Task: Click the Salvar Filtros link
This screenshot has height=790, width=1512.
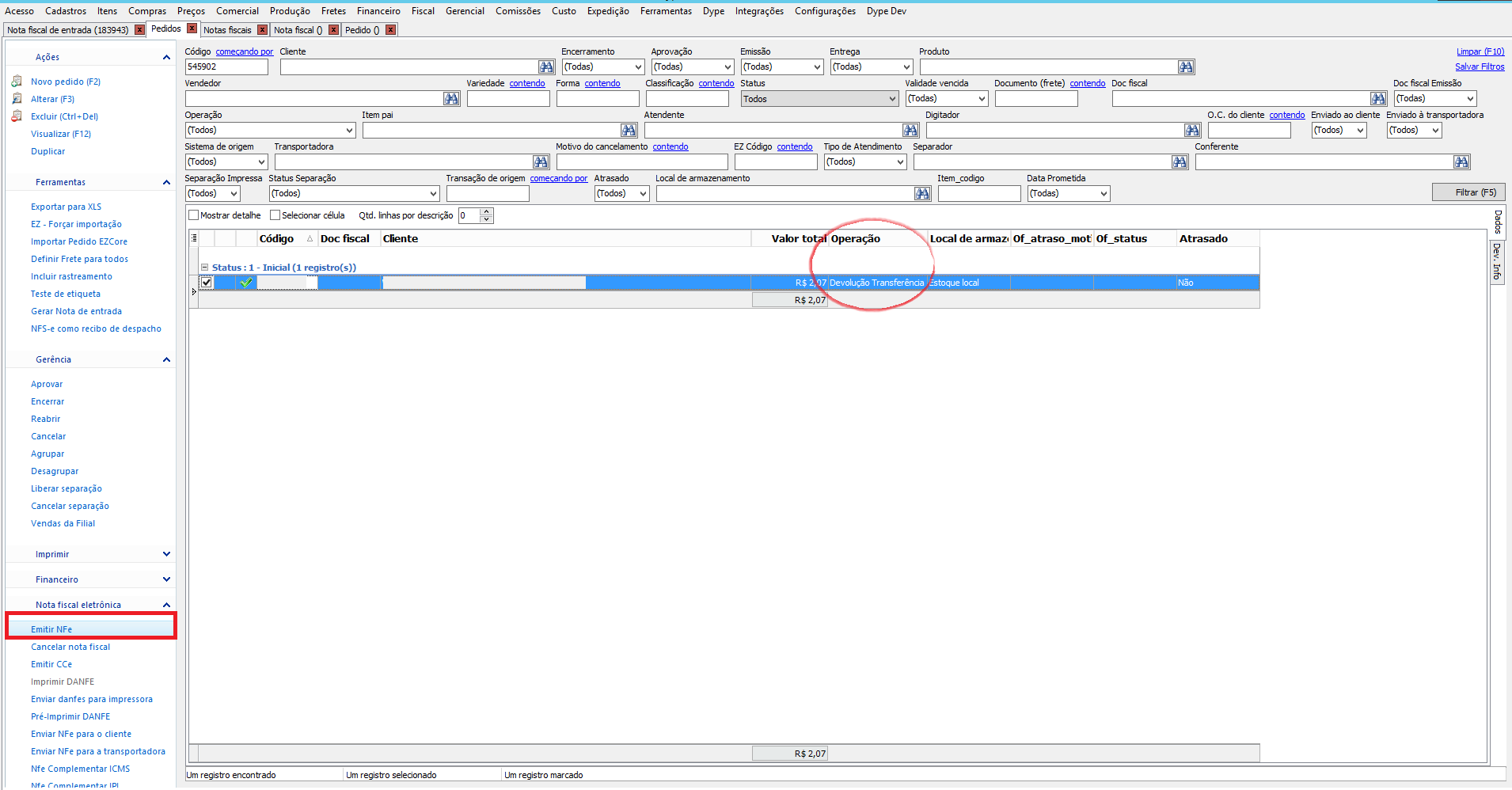Action: coord(1480,66)
